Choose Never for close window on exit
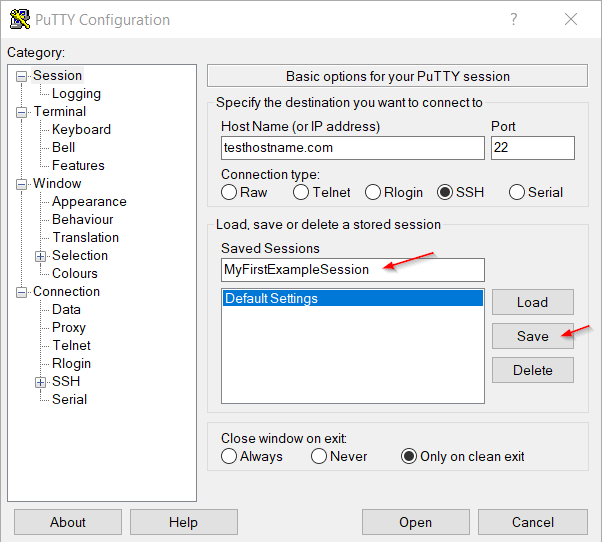Image resolution: width=602 pixels, height=542 pixels. point(319,456)
